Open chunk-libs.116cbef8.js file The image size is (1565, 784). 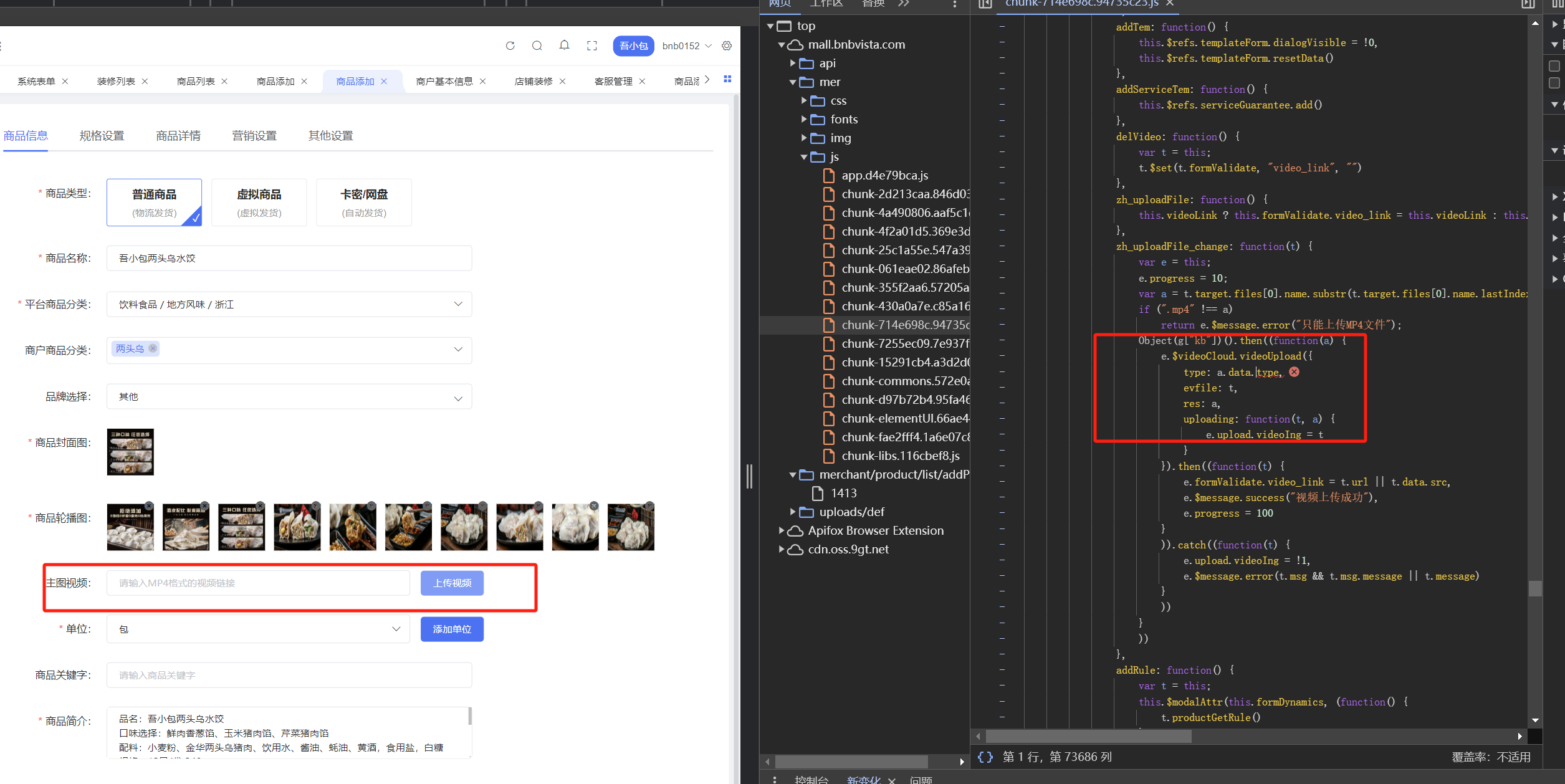click(901, 456)
